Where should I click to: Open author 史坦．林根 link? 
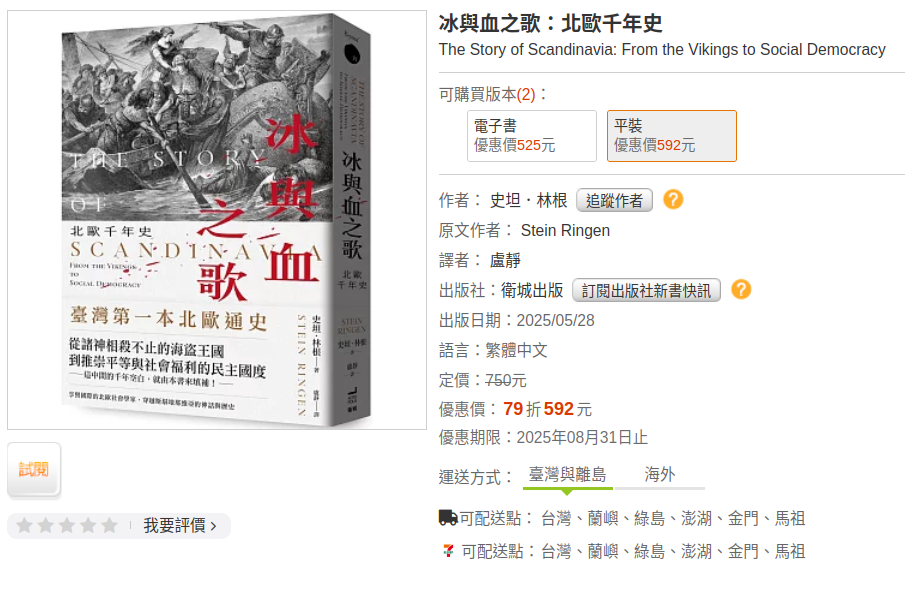pos(529,200)
